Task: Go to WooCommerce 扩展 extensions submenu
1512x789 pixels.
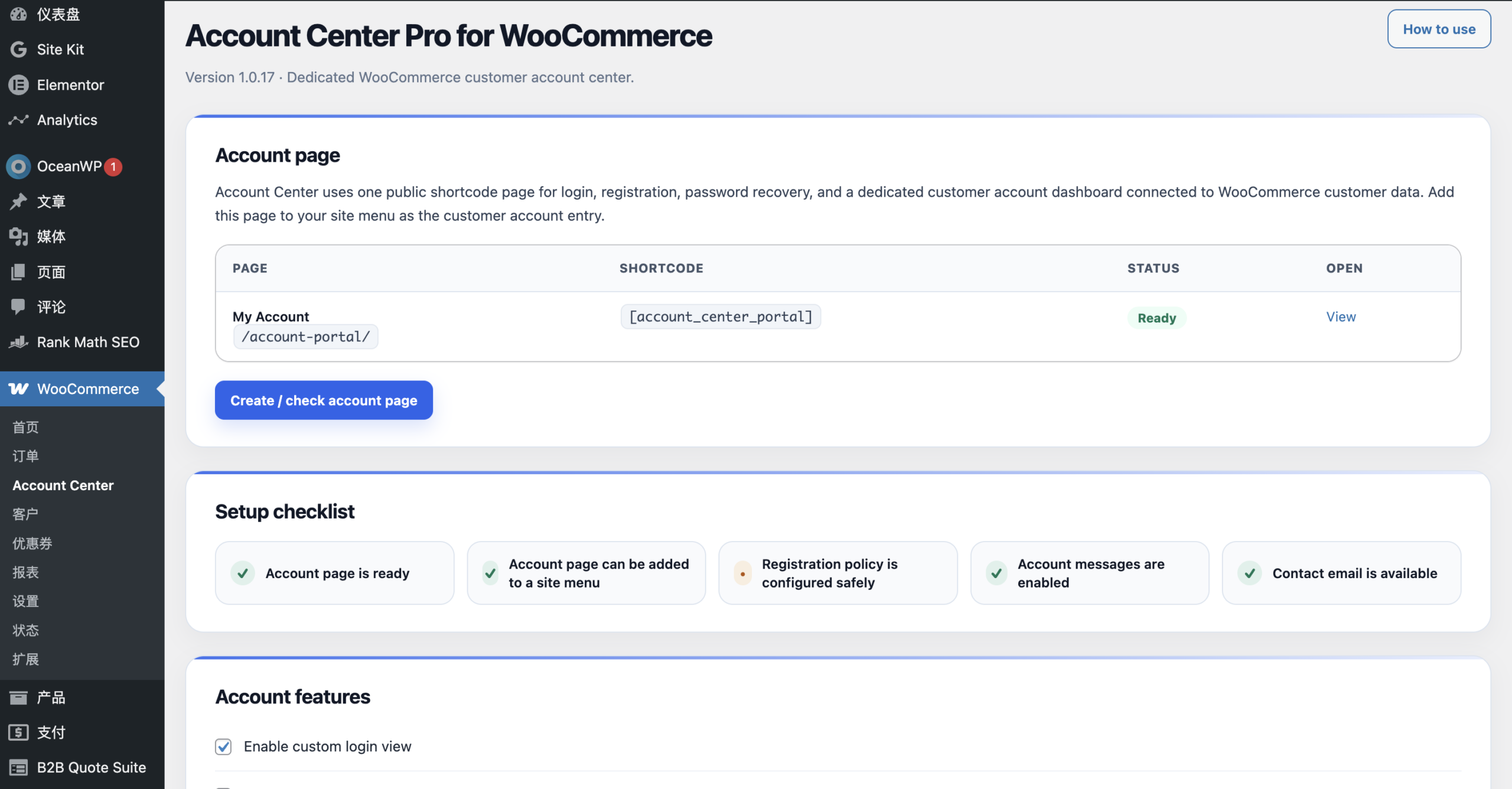Action: click(x=26, y=659)
